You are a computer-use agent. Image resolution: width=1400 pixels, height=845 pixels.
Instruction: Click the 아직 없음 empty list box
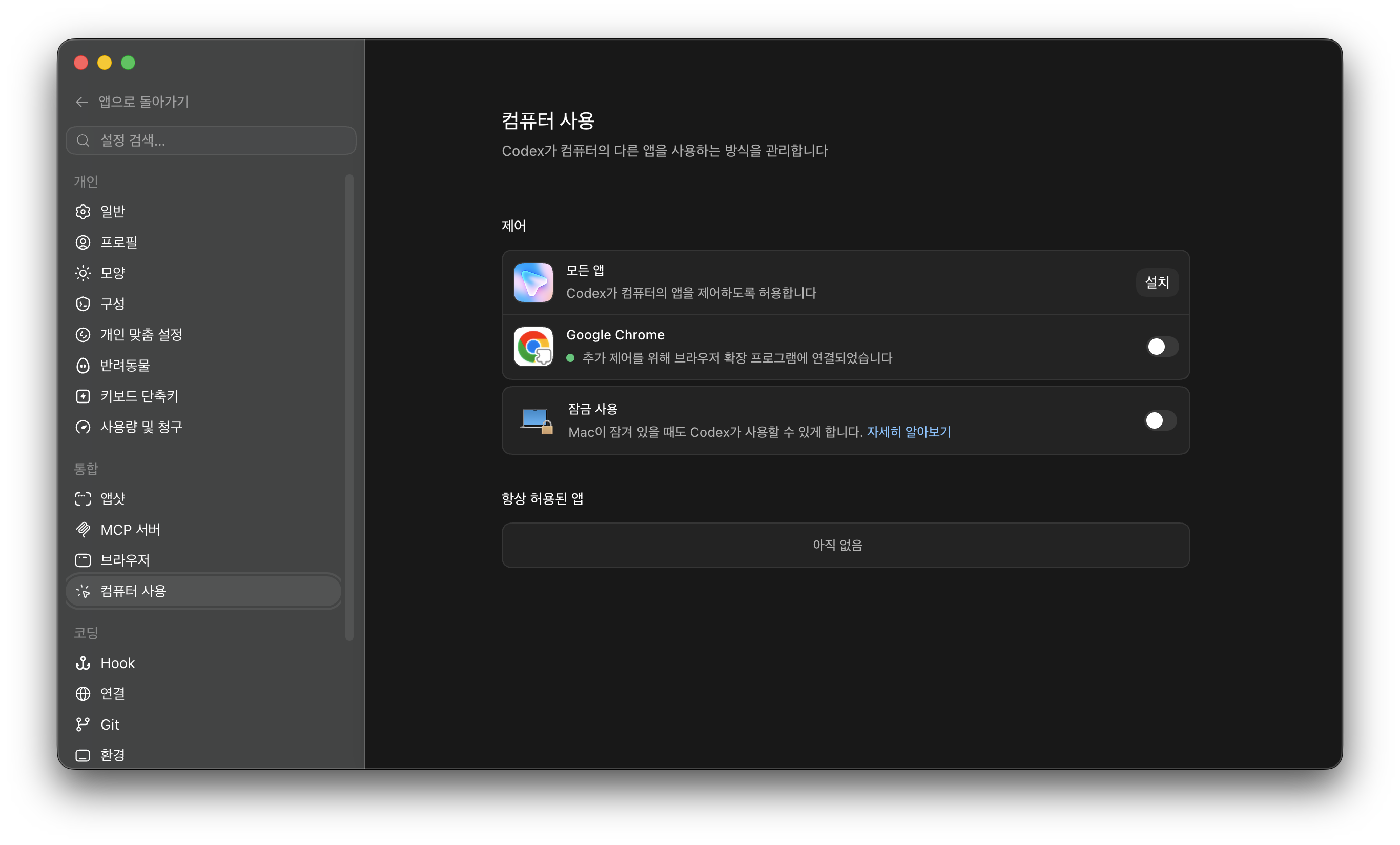(x=846, y=545)
